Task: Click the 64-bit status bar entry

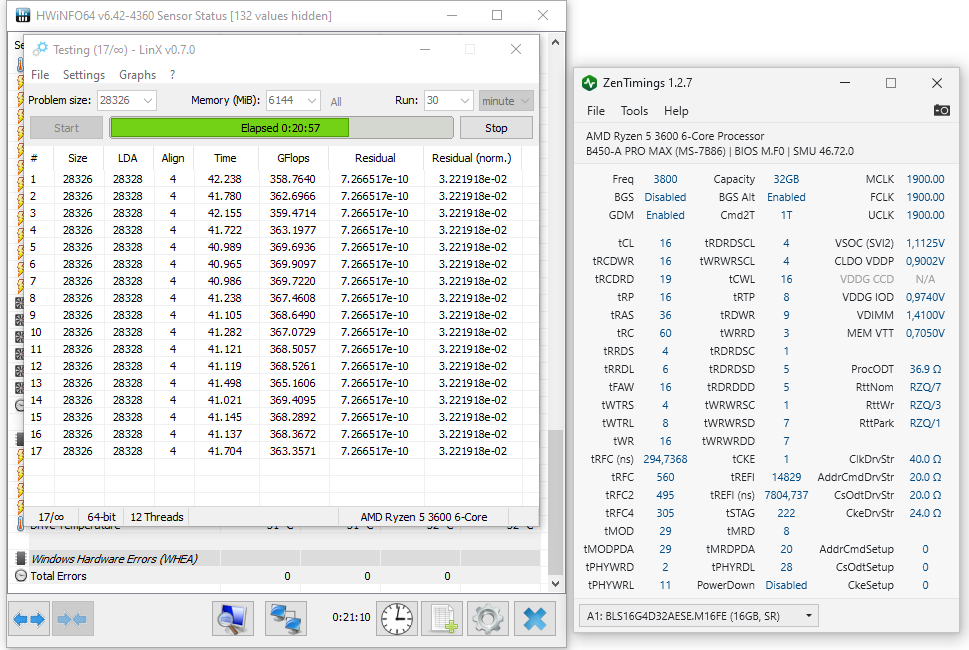Action: click(101, 517)
